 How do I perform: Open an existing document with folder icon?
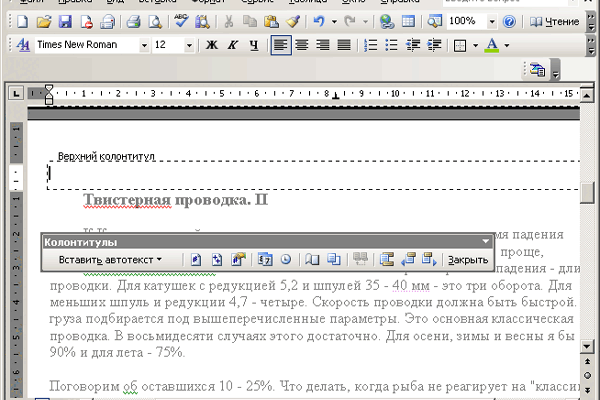(44, 21)
